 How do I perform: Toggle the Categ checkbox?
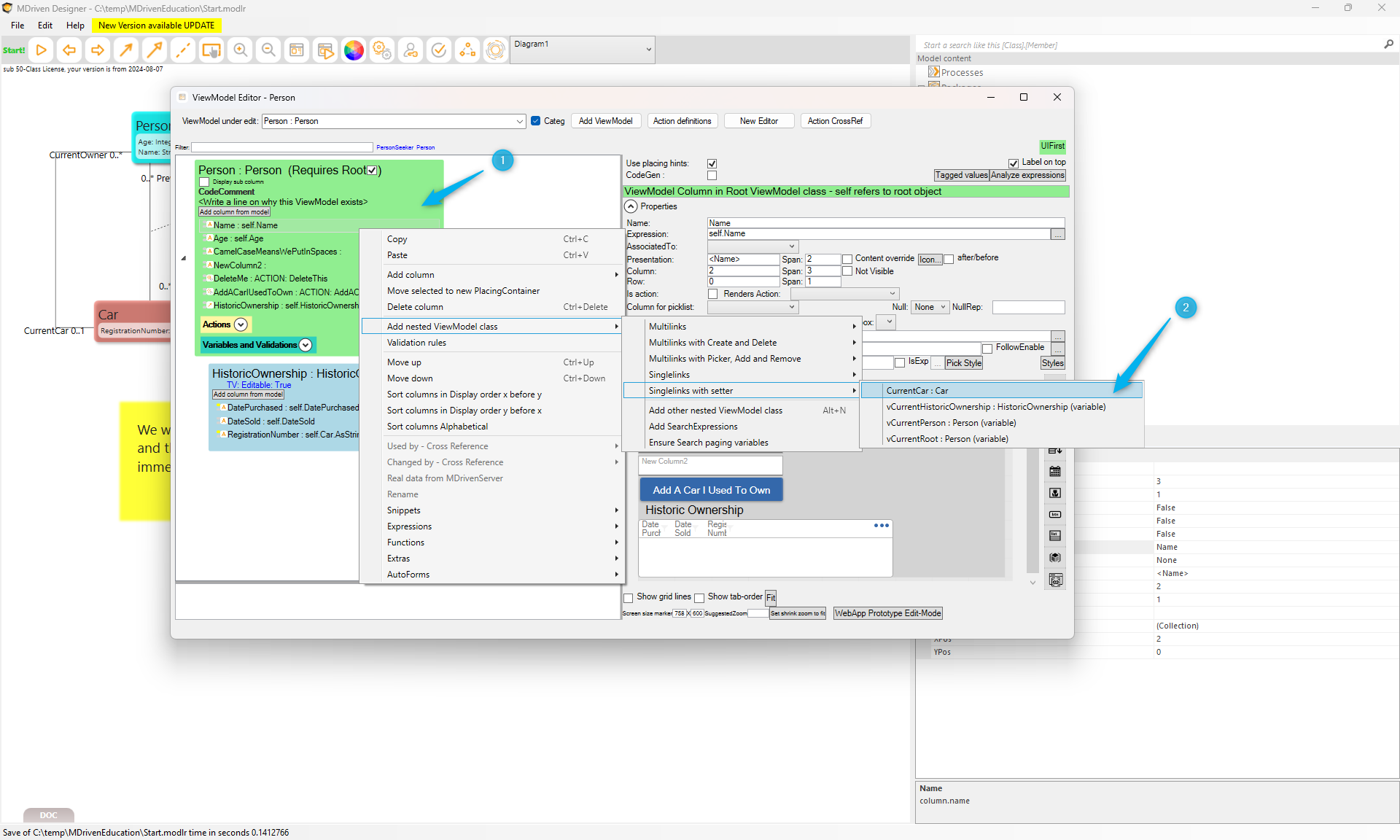tap(536, 121)
